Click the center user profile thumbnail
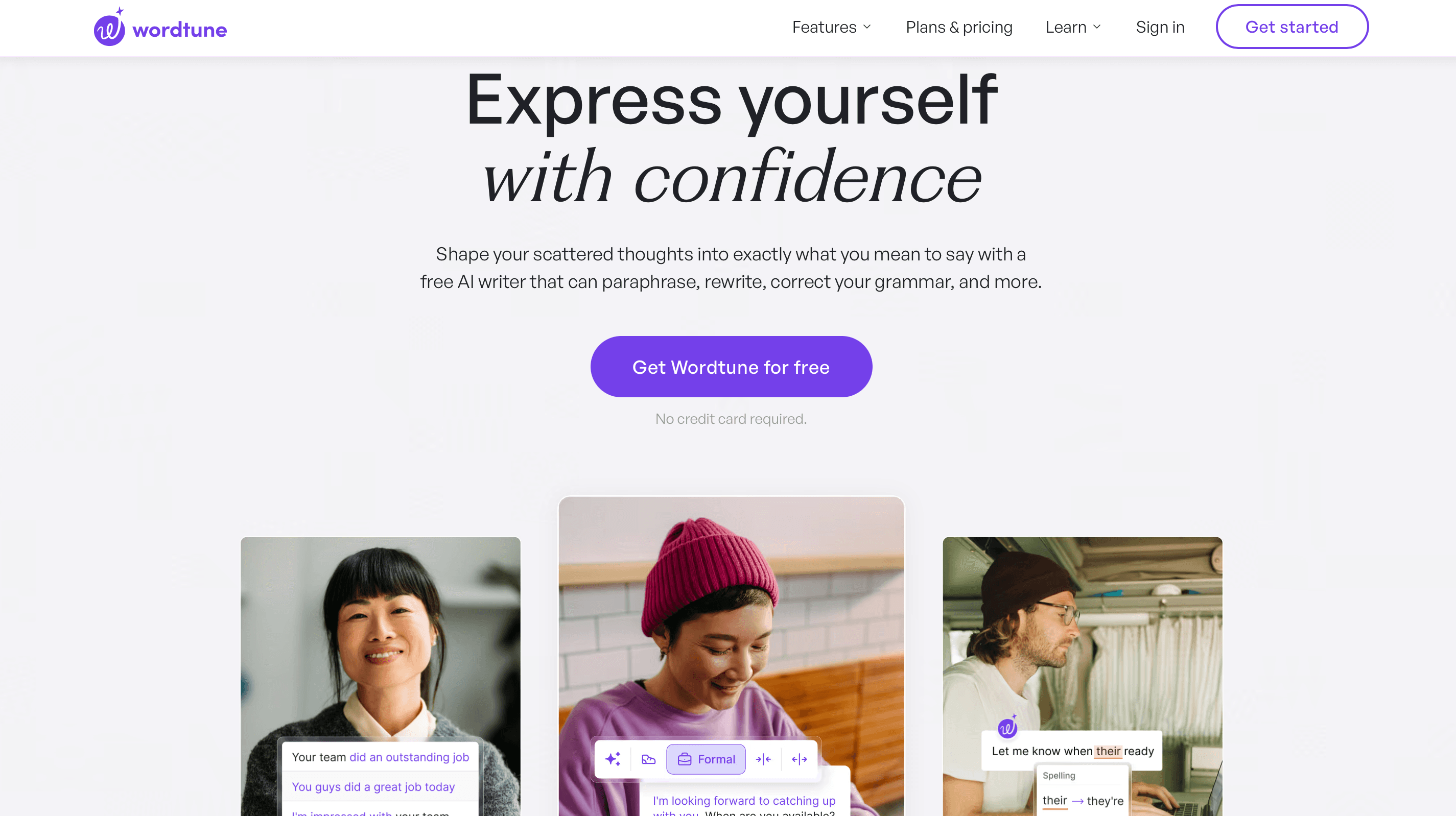 pos(731,656)
